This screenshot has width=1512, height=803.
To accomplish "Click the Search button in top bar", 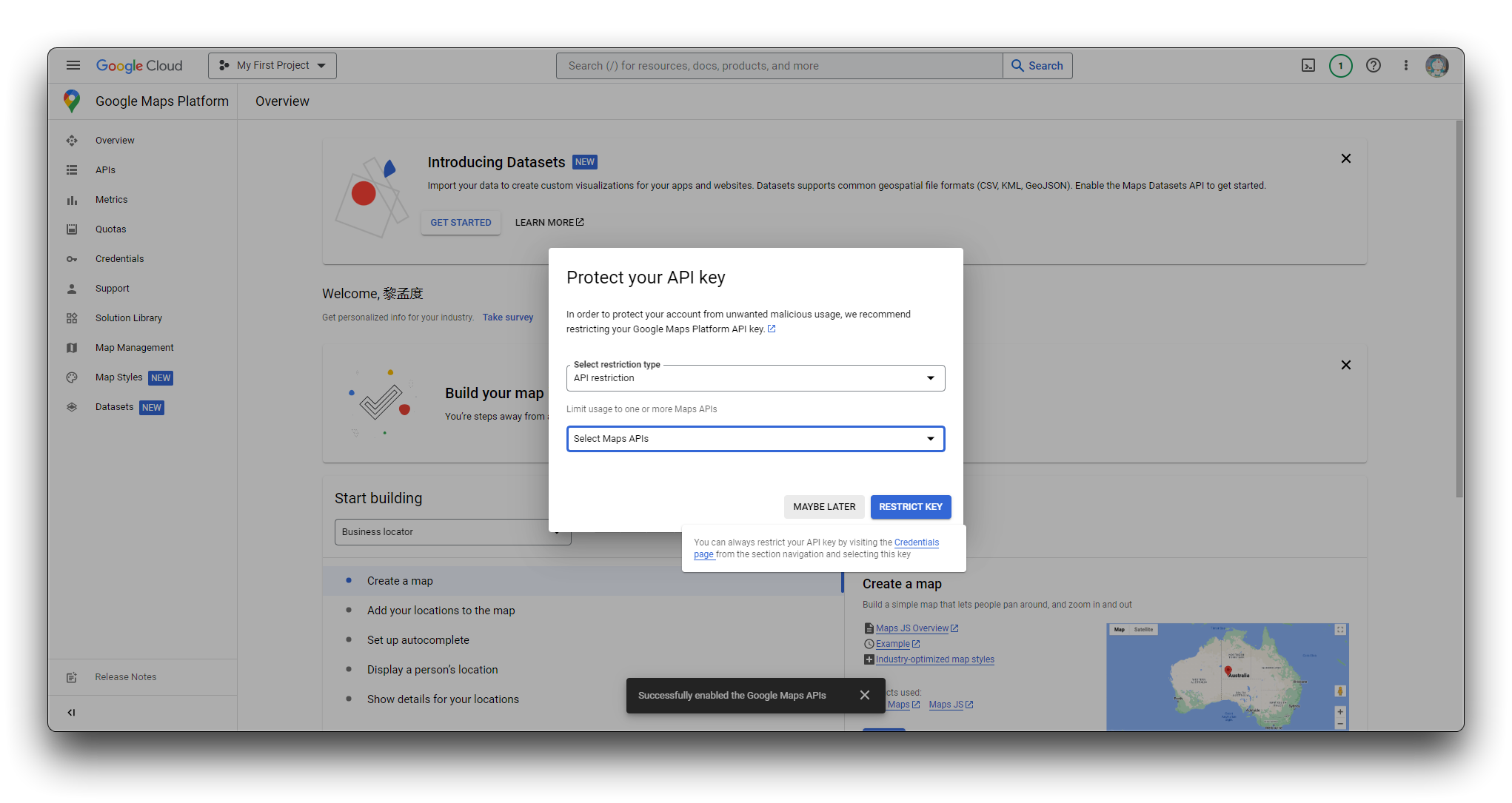I will (1037, 65).
